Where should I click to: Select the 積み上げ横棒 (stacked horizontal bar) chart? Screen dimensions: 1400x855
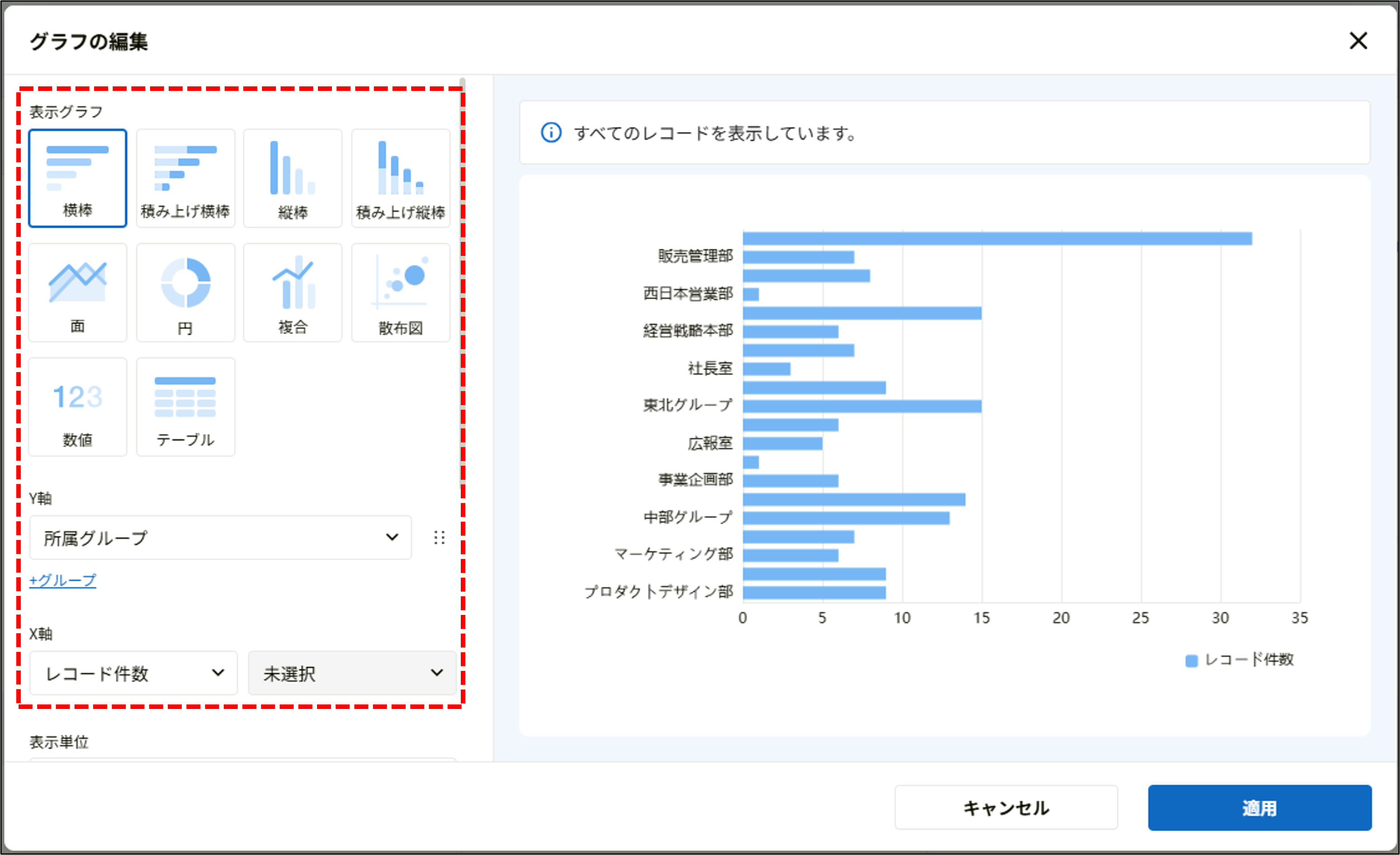[x=185, y=178]
